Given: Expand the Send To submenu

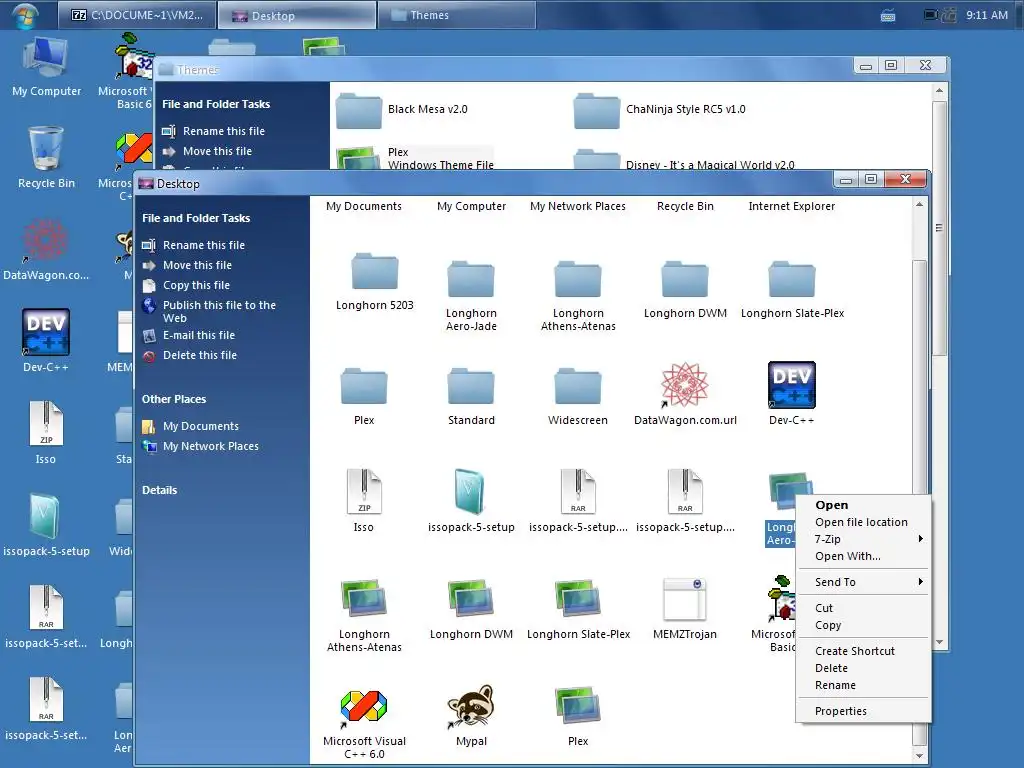Looking at the screenshot, I should pyautogui.click(x=863, y=582).
